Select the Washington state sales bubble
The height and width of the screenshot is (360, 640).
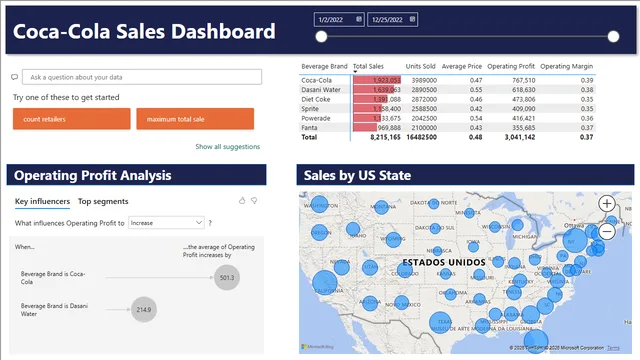(x=319, y=204)
